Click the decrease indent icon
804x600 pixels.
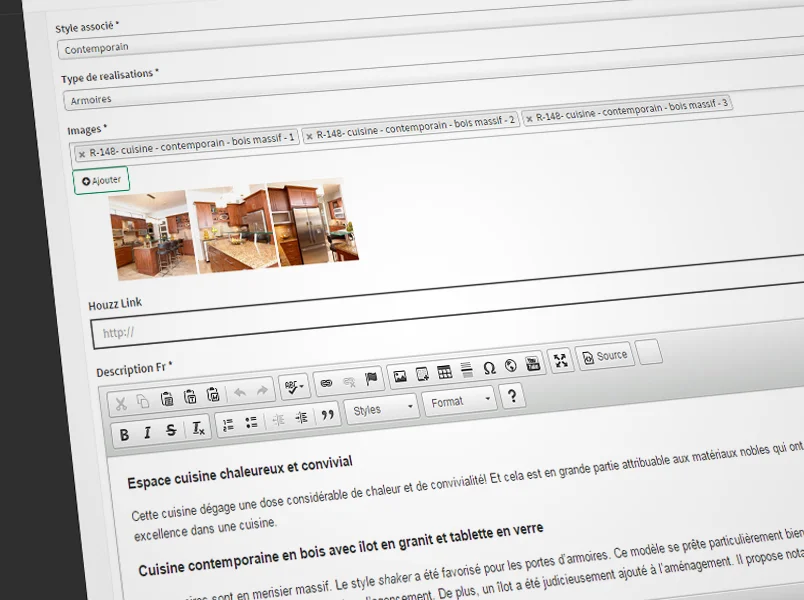point(278,420)
